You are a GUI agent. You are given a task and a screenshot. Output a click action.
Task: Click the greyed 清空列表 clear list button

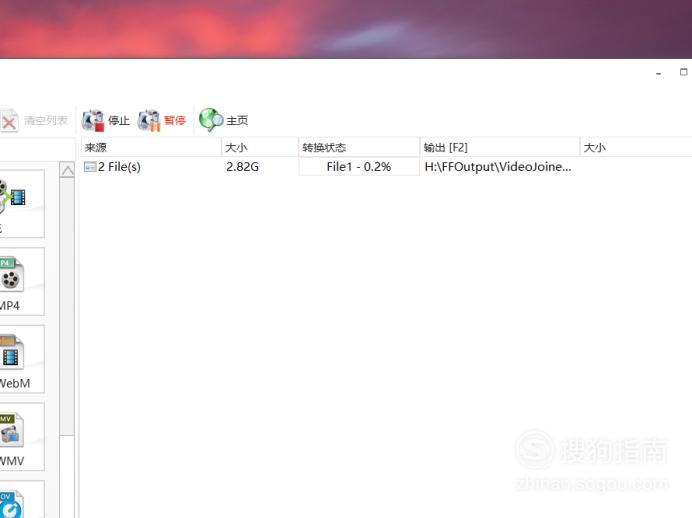(34, 120)
